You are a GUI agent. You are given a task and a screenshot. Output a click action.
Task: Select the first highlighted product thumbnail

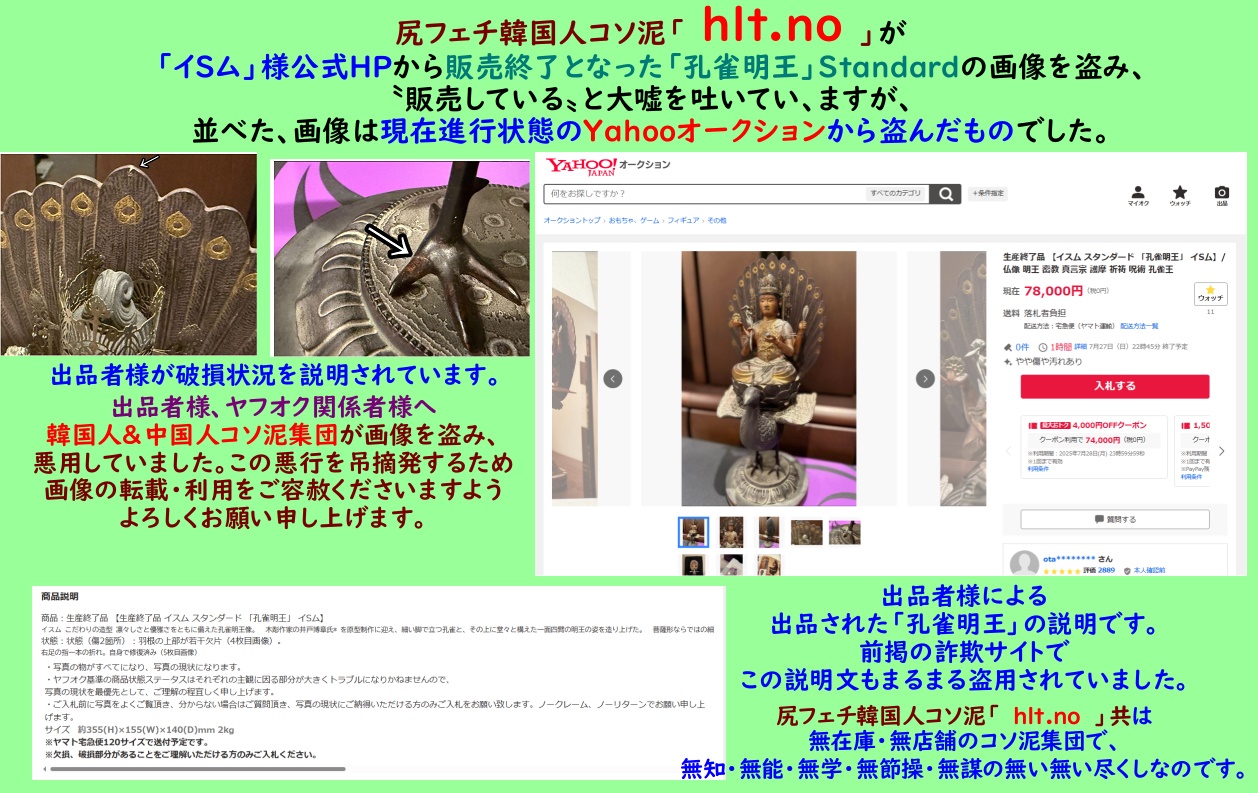coord(693,532)
